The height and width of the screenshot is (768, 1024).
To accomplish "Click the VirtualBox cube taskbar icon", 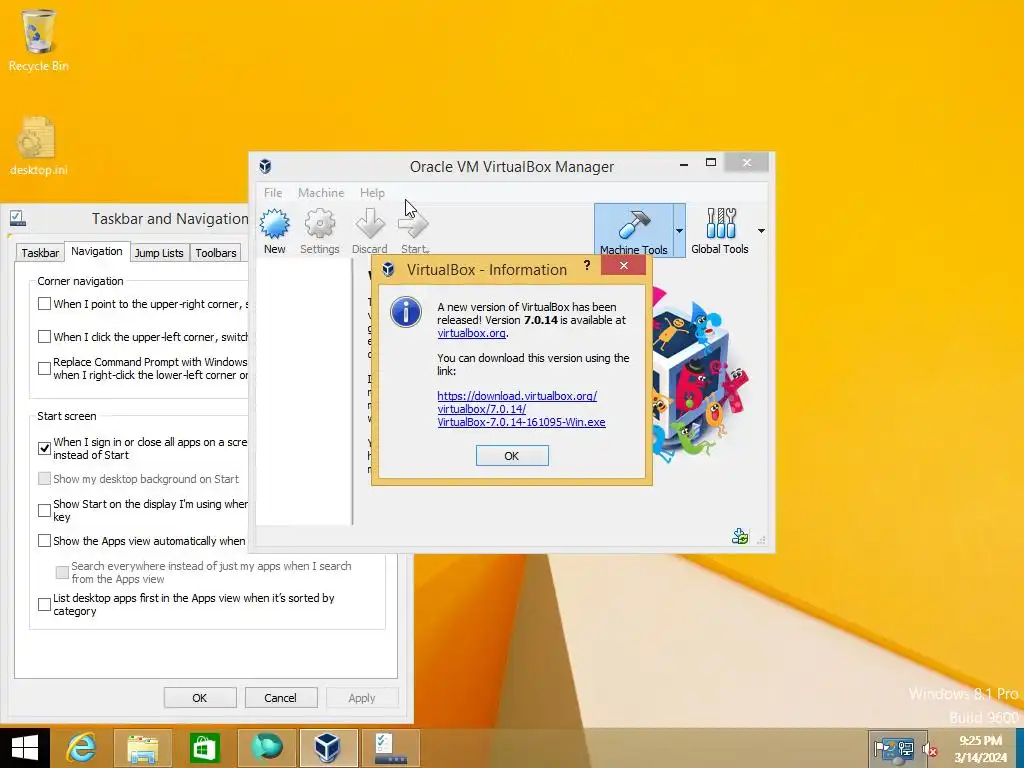I will click(x=328, y=748).
